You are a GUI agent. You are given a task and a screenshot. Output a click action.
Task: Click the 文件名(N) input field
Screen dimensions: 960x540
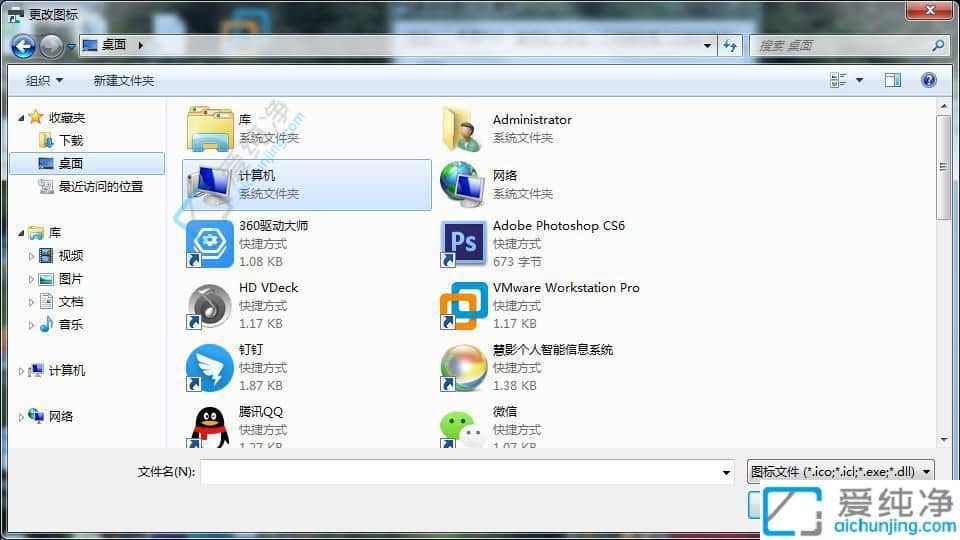[460, 472]
